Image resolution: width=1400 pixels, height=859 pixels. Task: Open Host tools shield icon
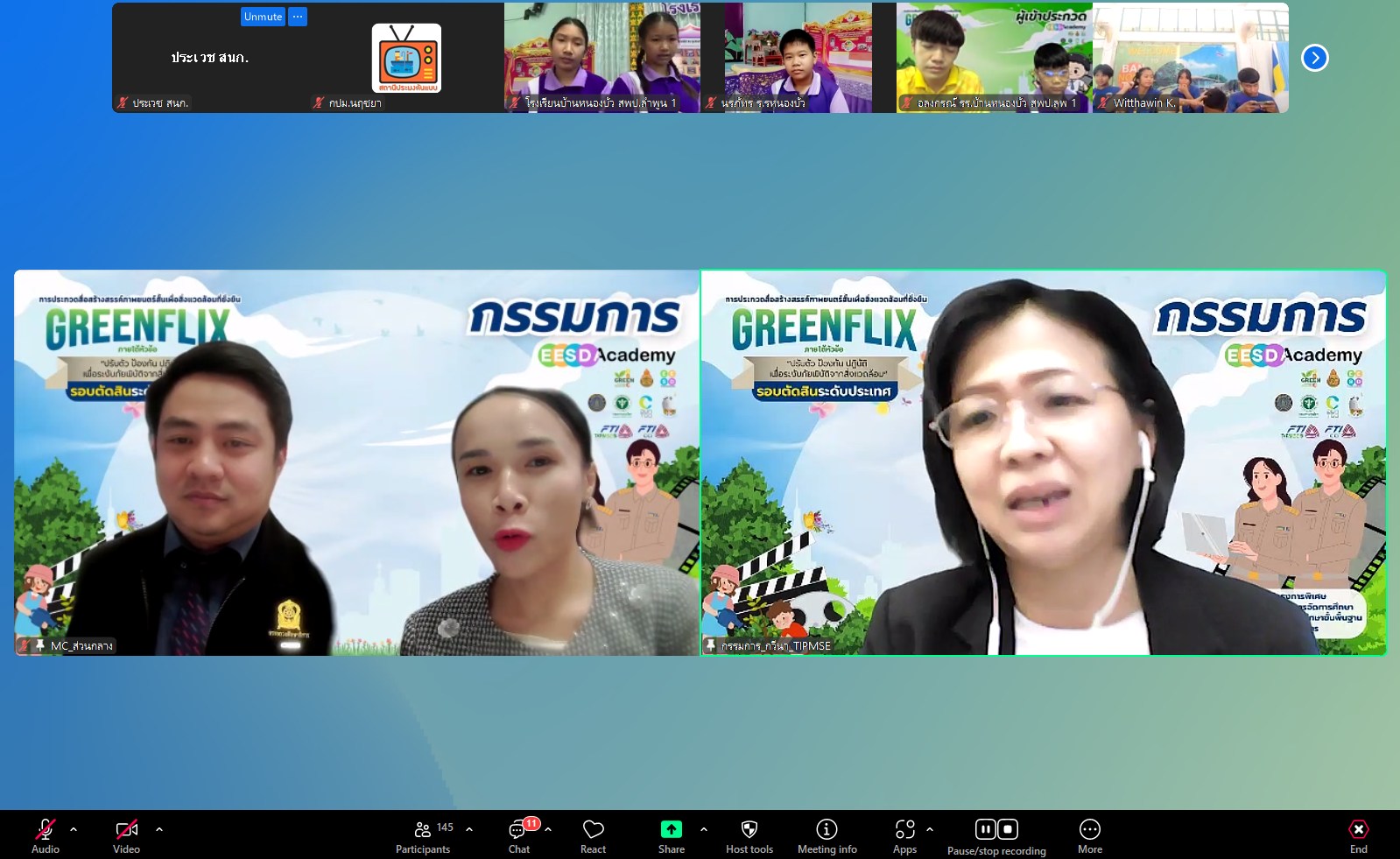click(x=749, y=829)
